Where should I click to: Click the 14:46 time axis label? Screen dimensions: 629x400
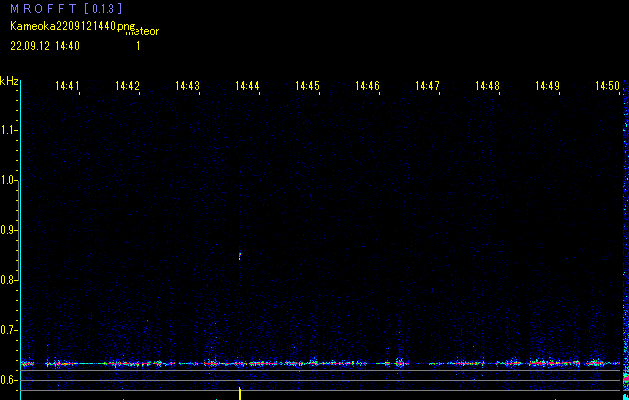coord(367,86)
